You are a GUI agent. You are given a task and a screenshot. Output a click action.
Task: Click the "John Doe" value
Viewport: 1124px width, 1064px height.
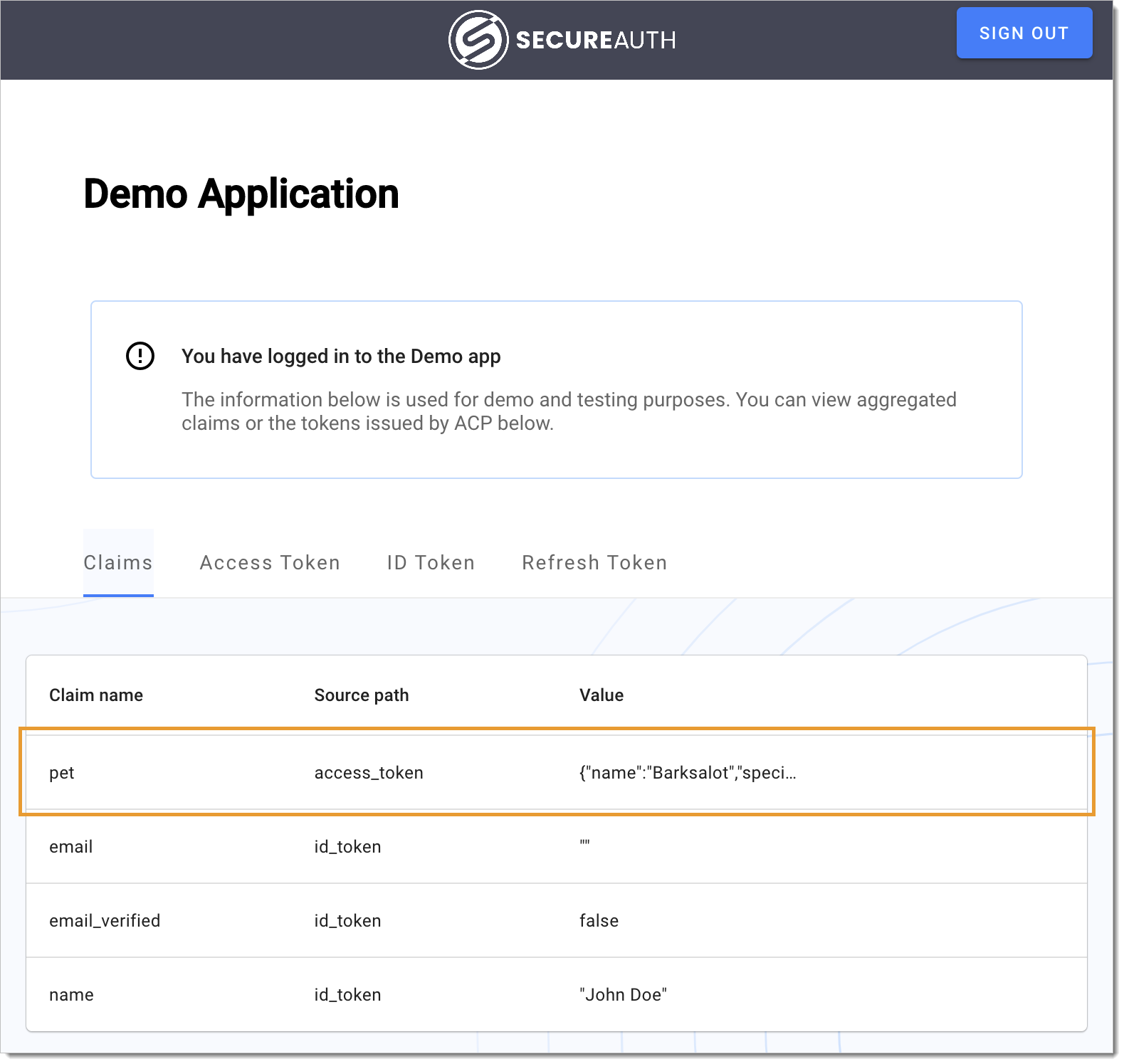click(x=623, y=995)
